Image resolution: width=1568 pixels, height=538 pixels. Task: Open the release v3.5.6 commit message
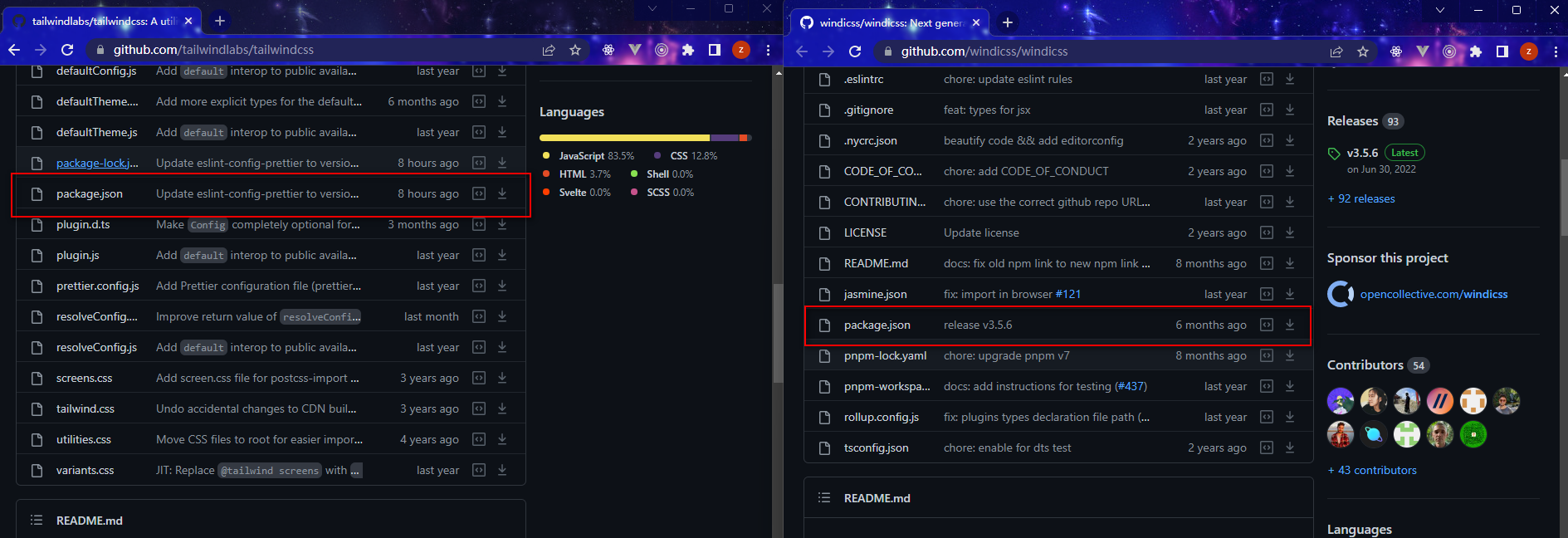[x=978, y=325]
